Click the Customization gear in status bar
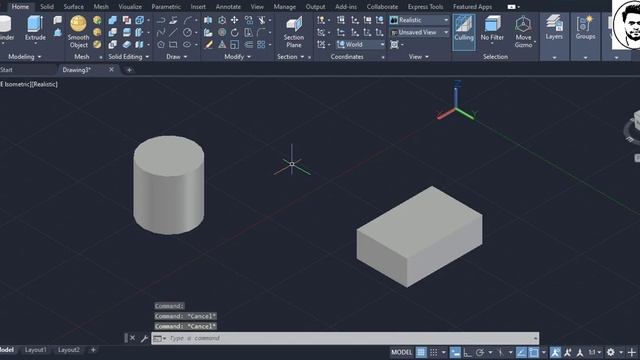 click(611, 352)
